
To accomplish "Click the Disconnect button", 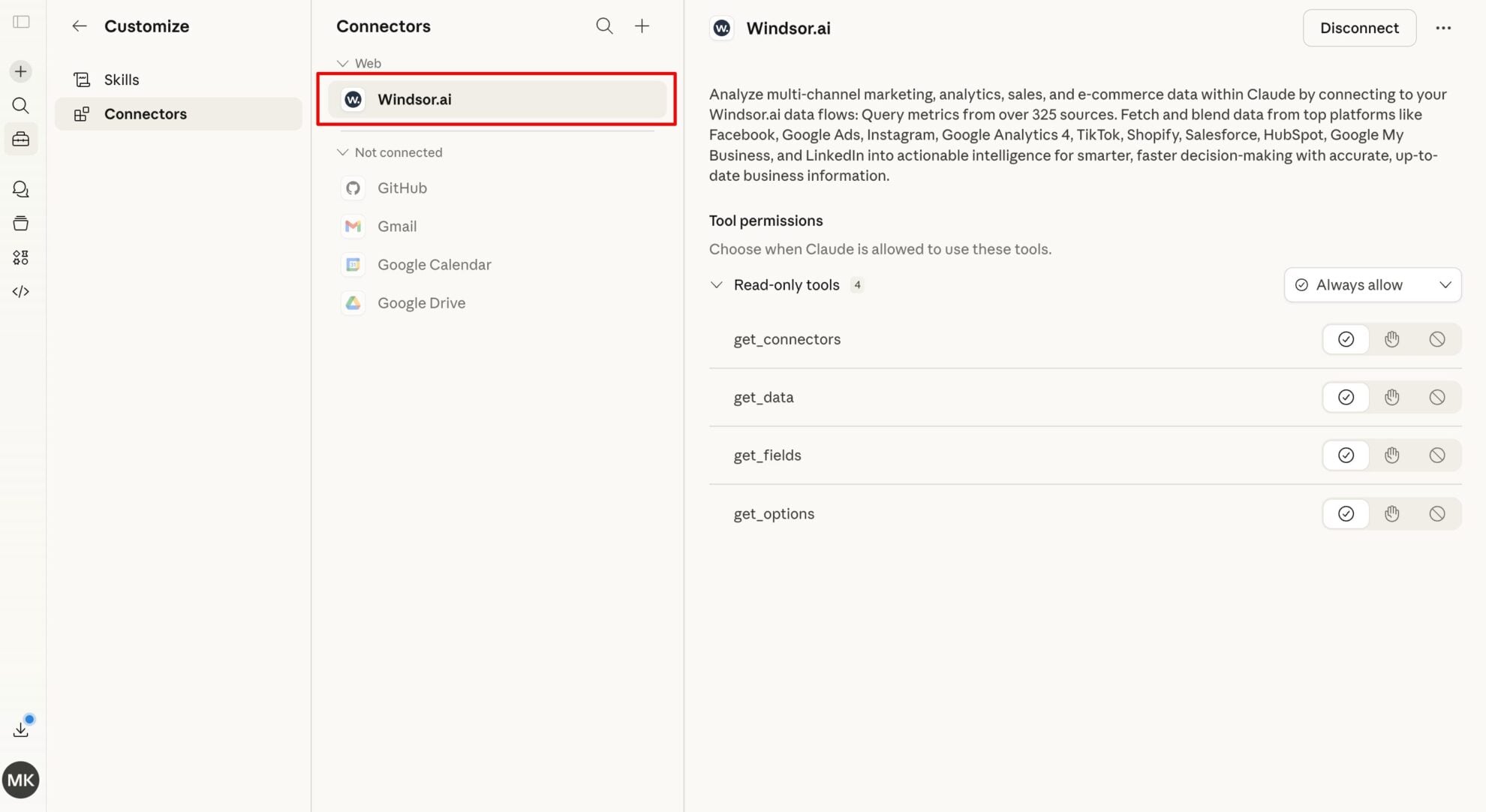I will click(x=1358, y=28).
